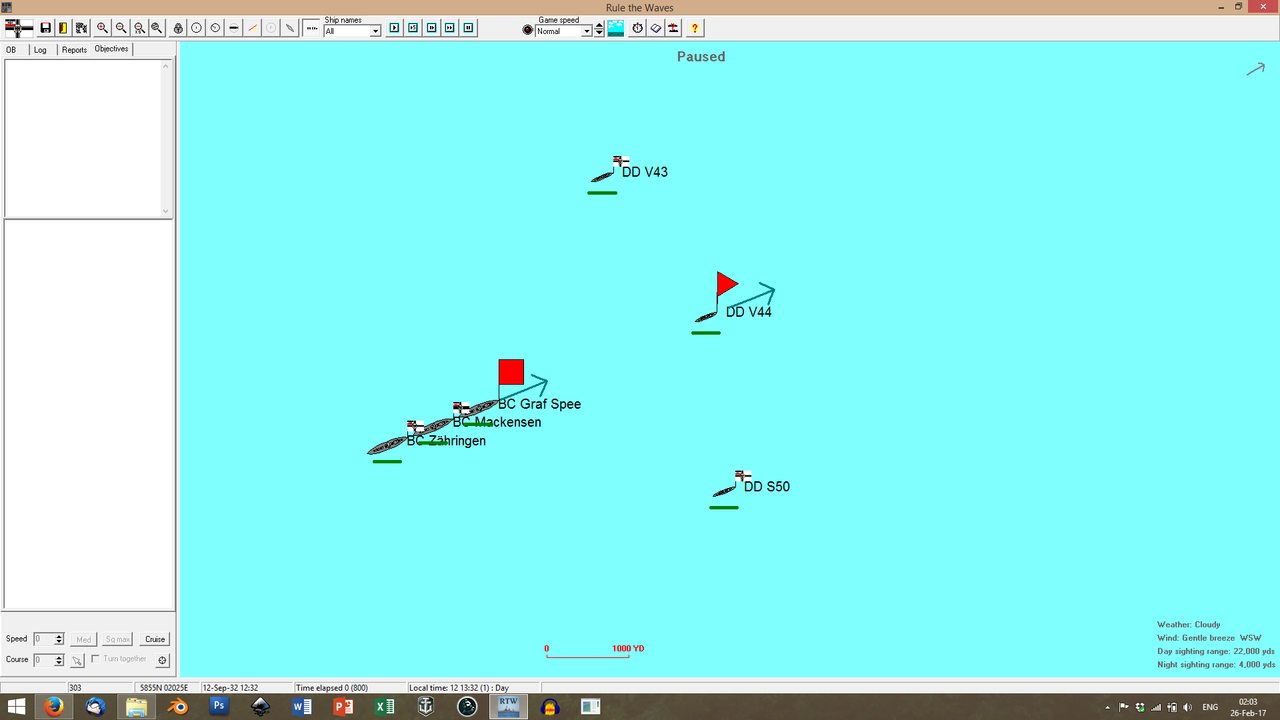Select the course pointer tool near Course field

(77, 660)
